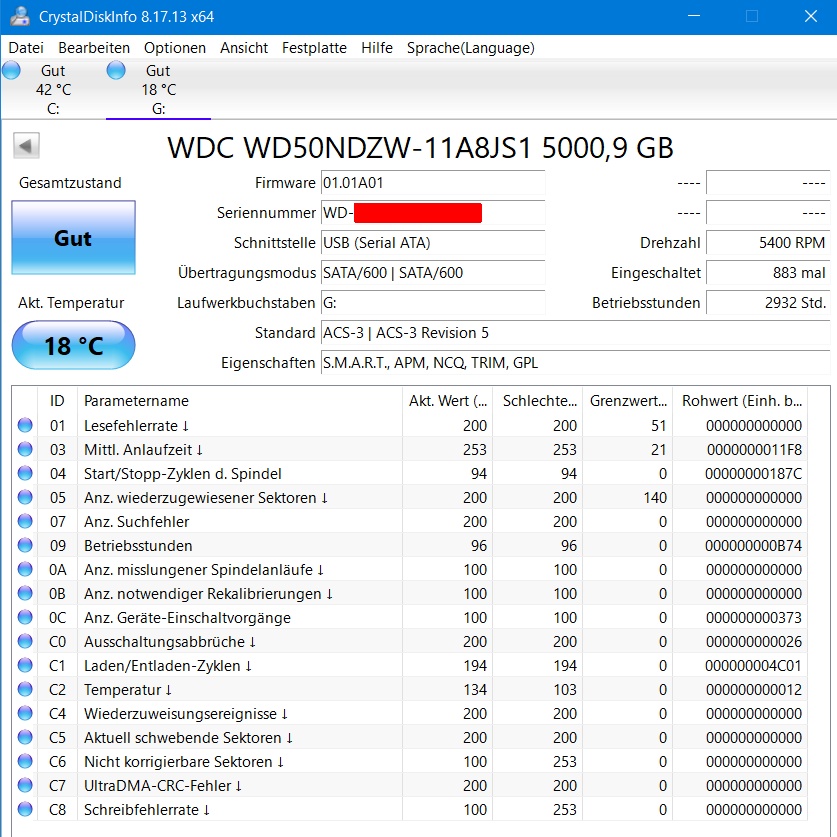Image resolution: width=837 pixels, height=837 pixels.
Task: Click the ID column header
Action: coord(58,400)
